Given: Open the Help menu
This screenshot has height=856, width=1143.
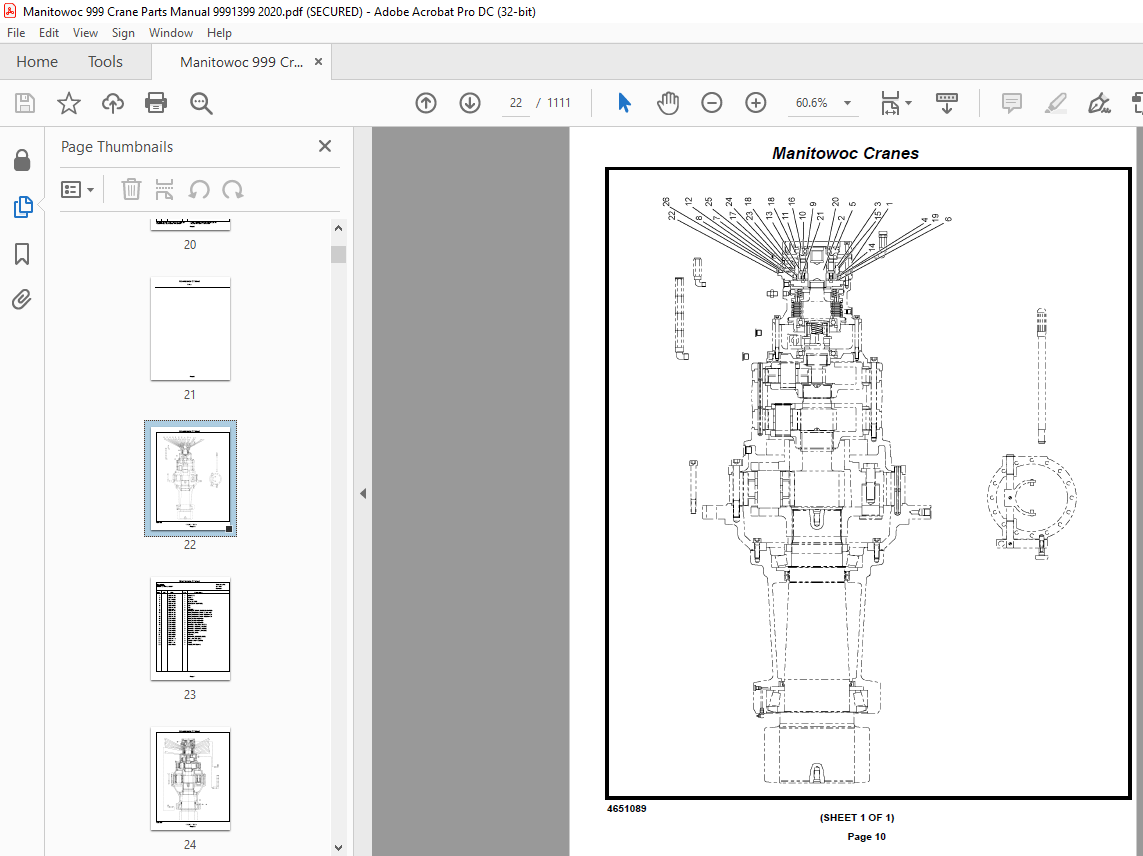Looking at the screenshot, I should click(219, 33).
